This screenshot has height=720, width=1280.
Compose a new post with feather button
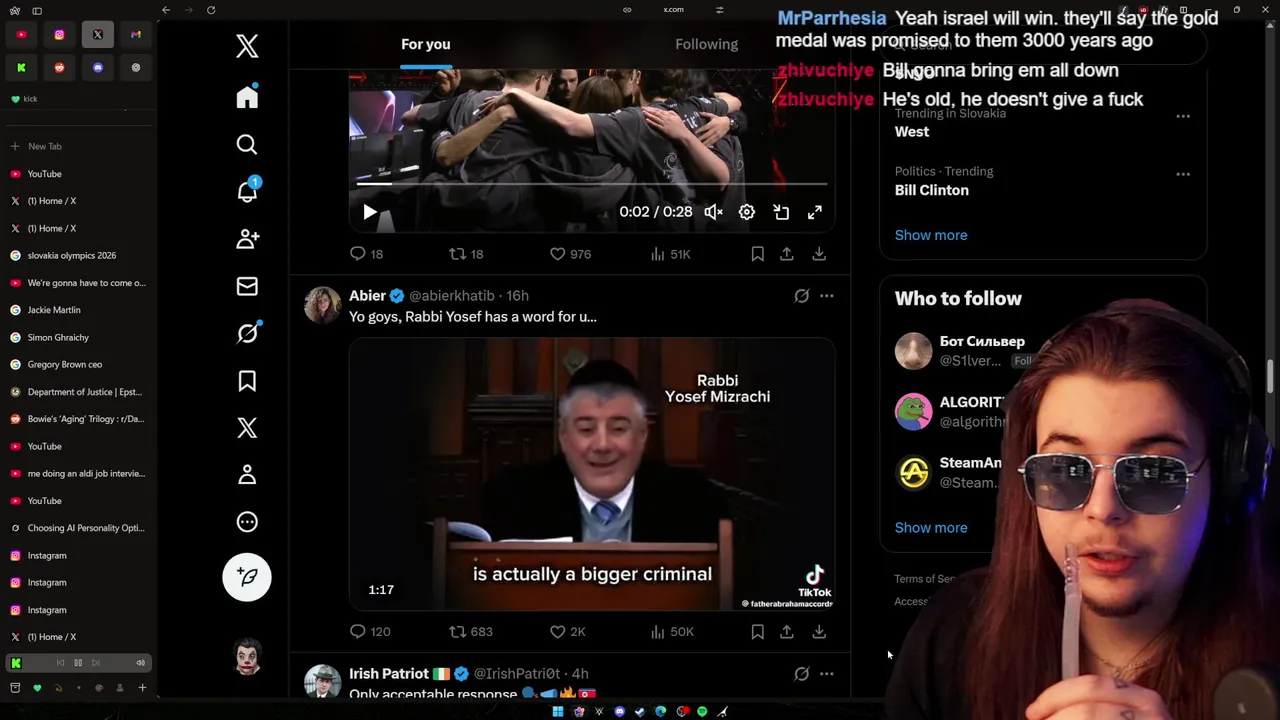click(247, 577)
